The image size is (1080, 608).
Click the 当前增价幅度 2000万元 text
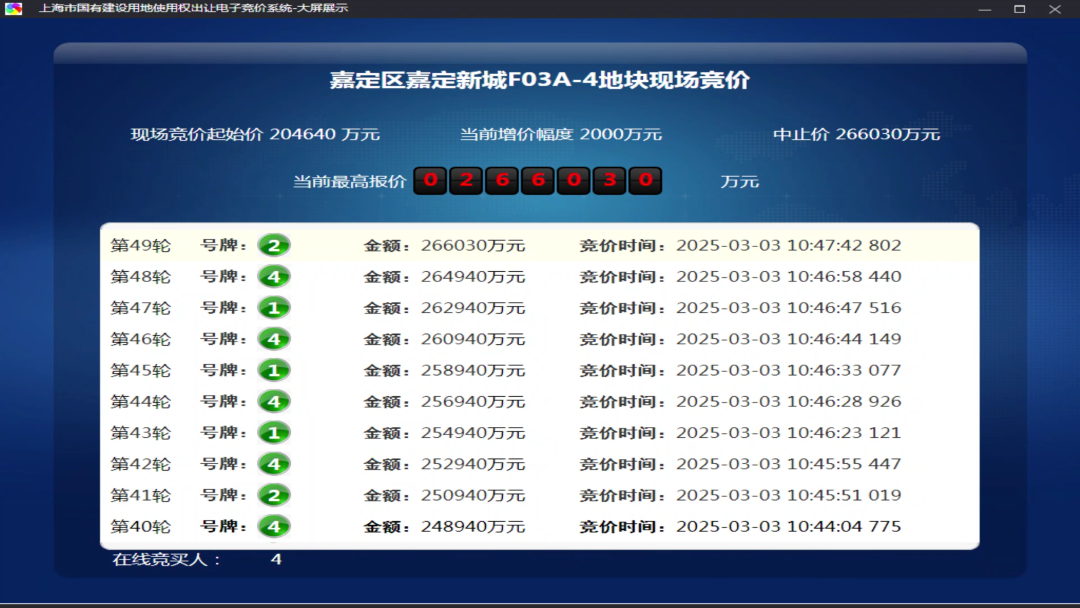[x=560, y=134]
